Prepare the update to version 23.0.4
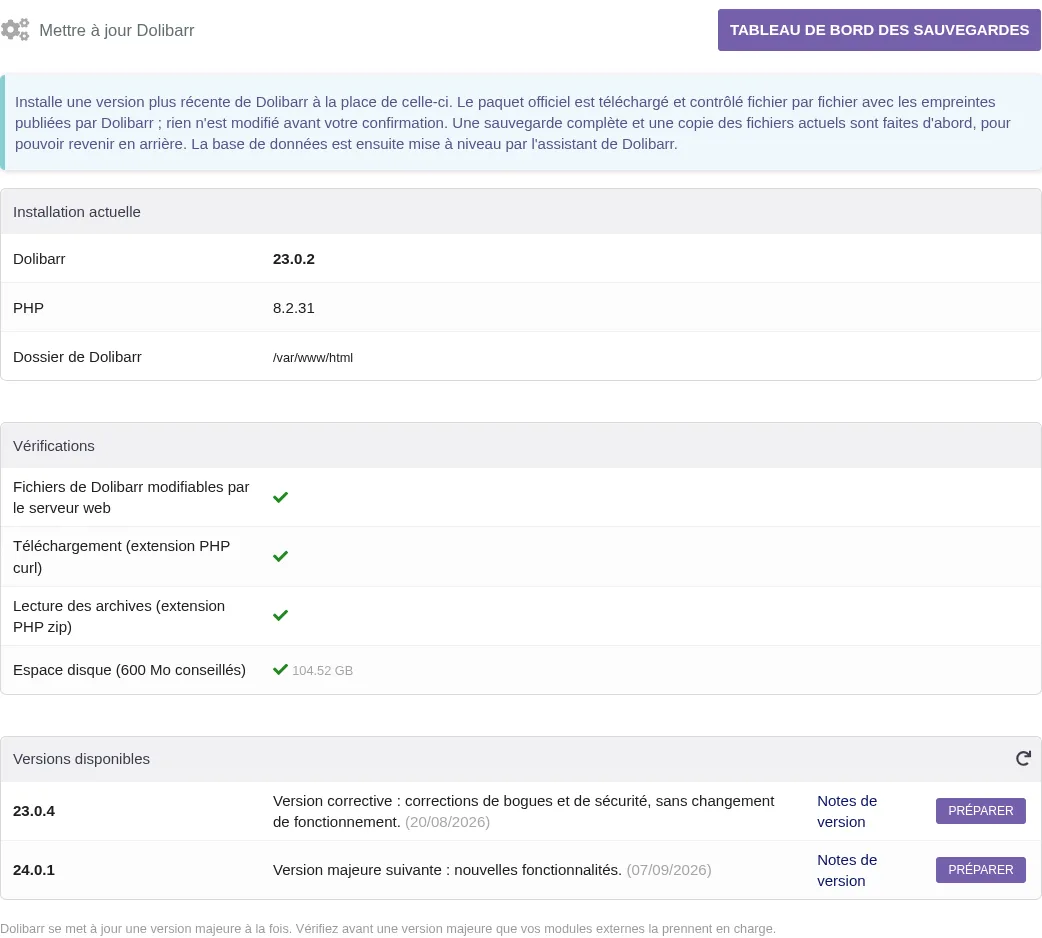Image resolution: width=1042 pixels, height=938 pixels. pos(980,810)
